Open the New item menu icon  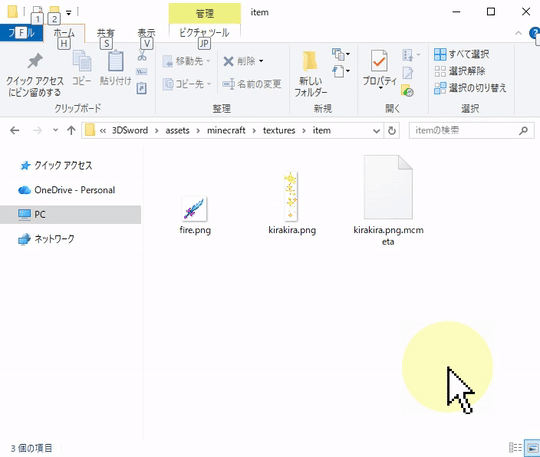coord(340,54)
